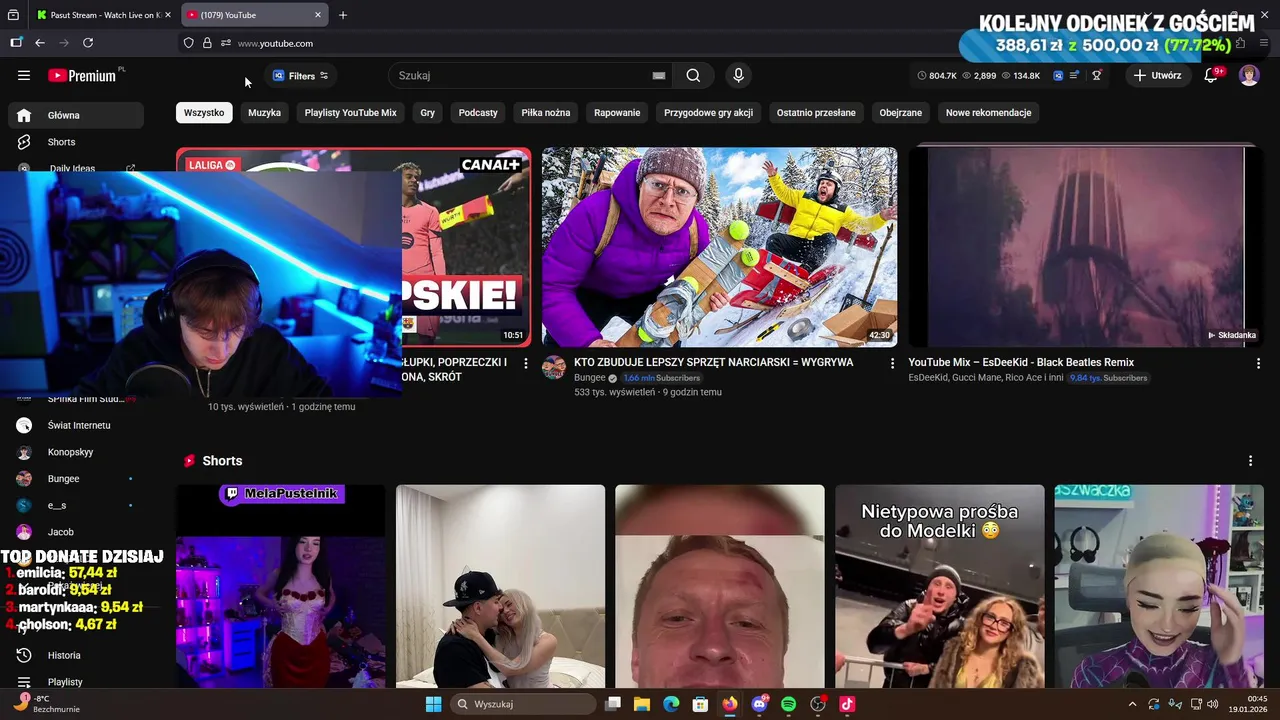Open Bungee channel avatar beside video title

coord(554,368)
